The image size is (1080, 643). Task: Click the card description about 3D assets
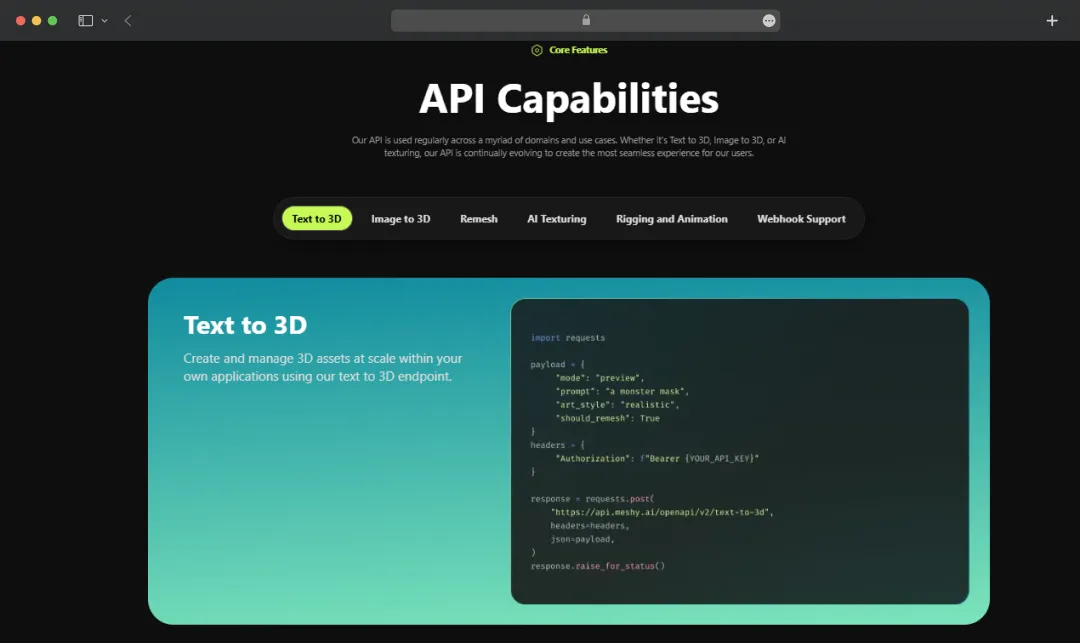[x=322, y=367]
